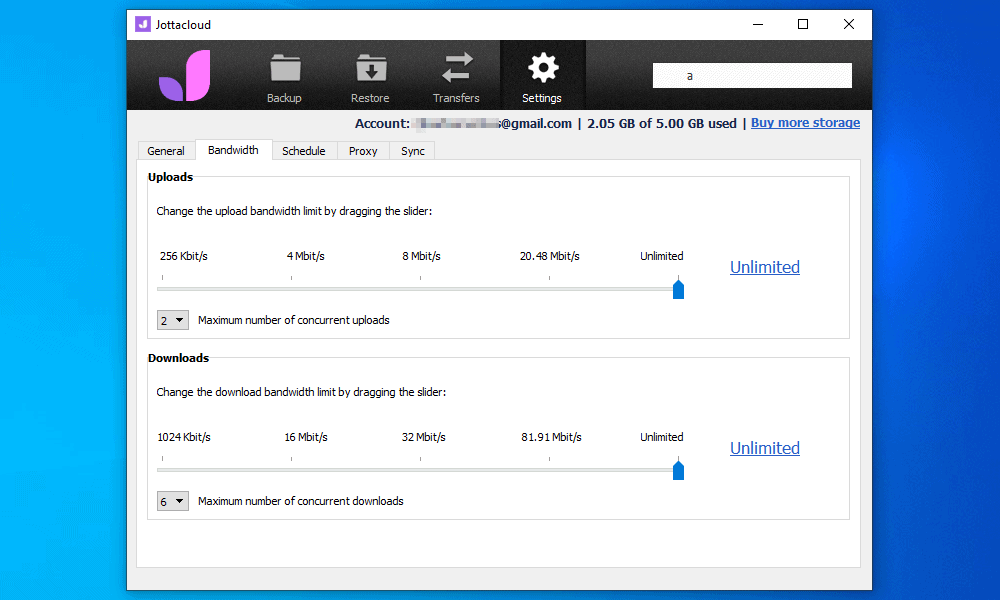Maximize the Jottacloud window
This screenshot has height=600, width=1000.
tap(803, 25)
